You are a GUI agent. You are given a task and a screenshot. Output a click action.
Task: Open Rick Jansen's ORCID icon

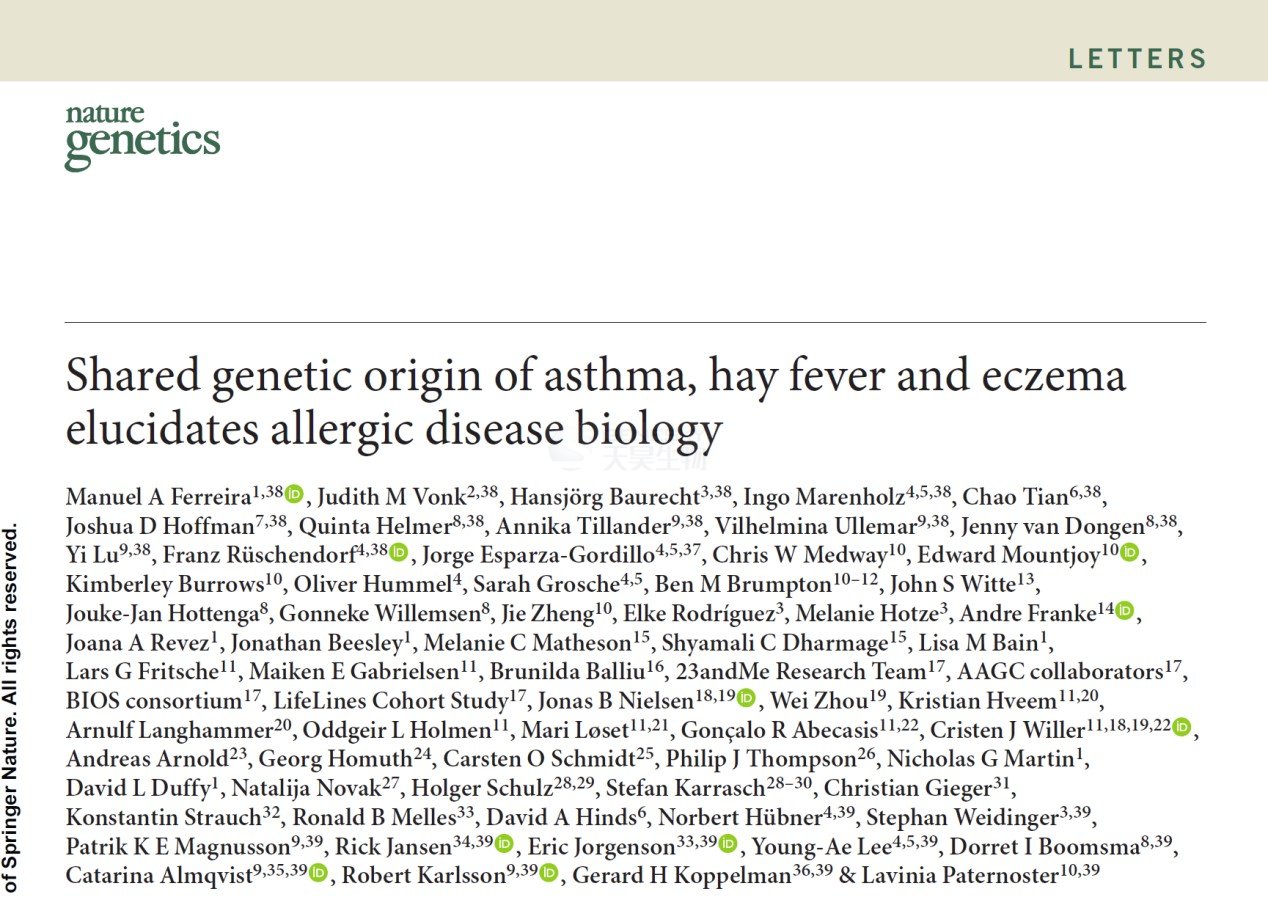(x=504, y=844)
